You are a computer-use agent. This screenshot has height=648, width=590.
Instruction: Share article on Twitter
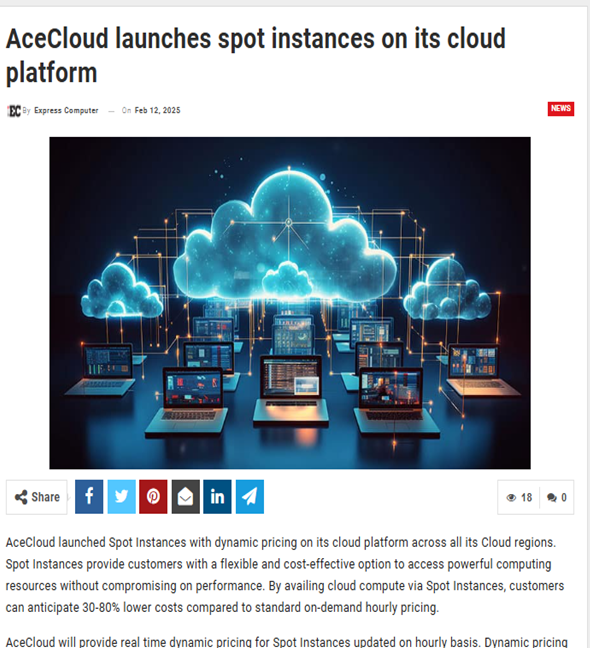[x=121, y=496]
